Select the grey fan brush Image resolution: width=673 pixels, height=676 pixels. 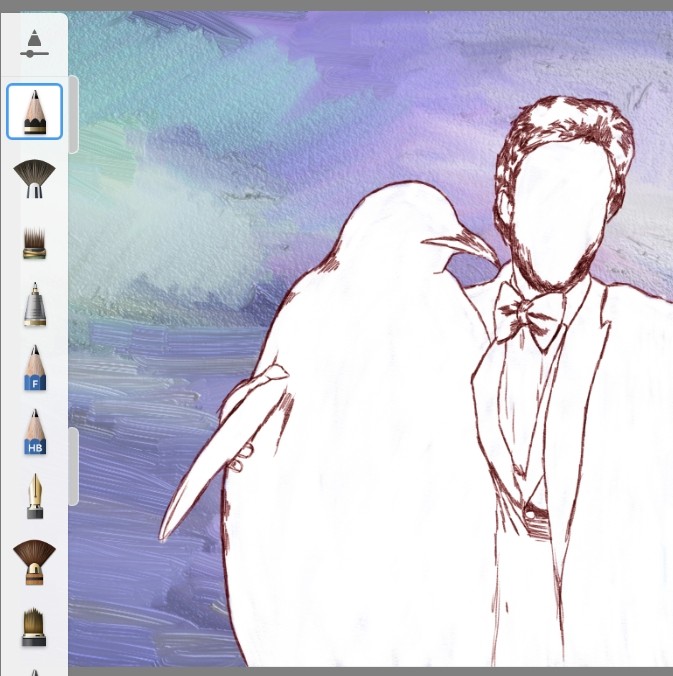pos(34,178)
